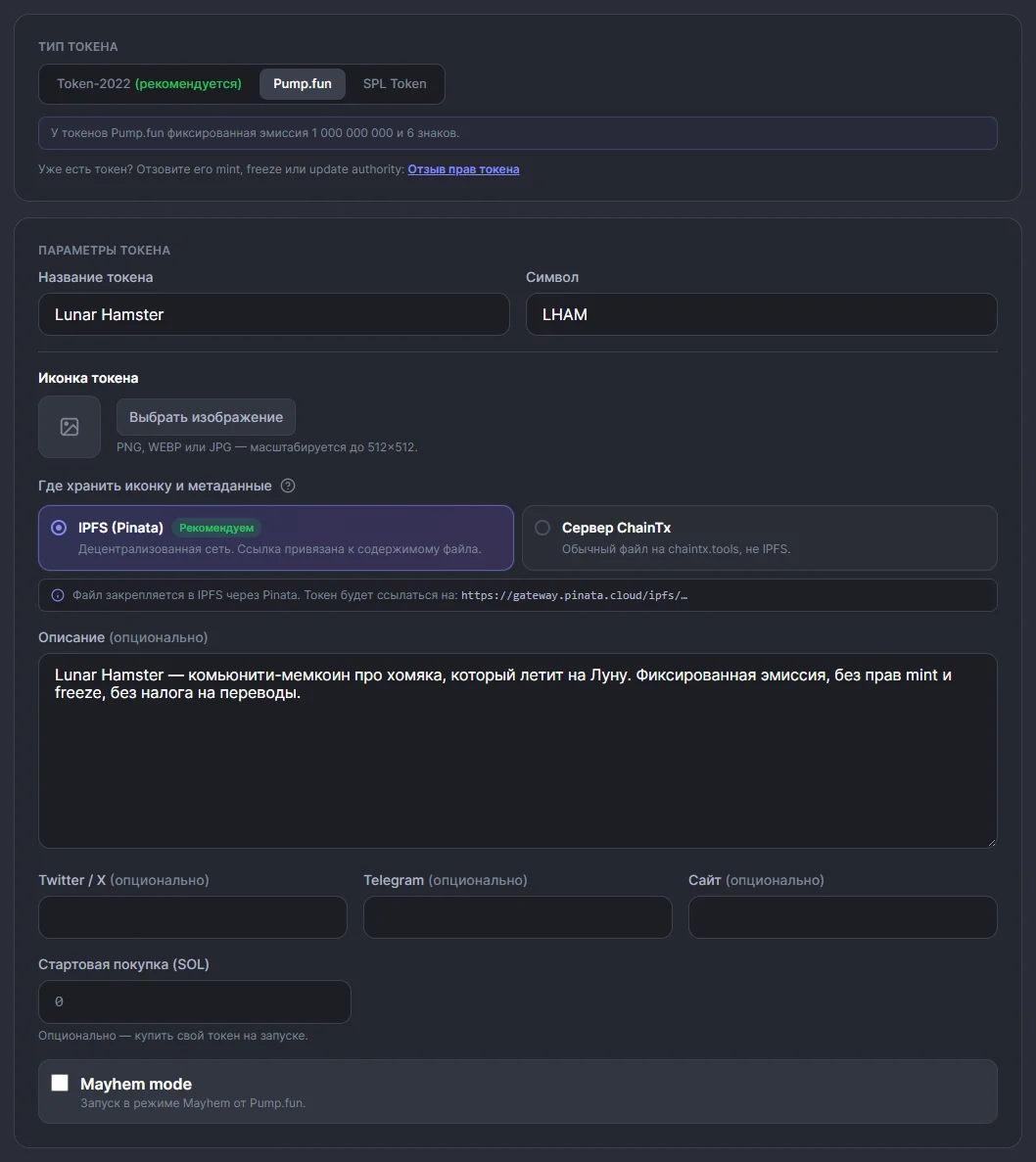1036x1162 pixels.
Task: Focus the Название токена field
Action: point(274,314)
